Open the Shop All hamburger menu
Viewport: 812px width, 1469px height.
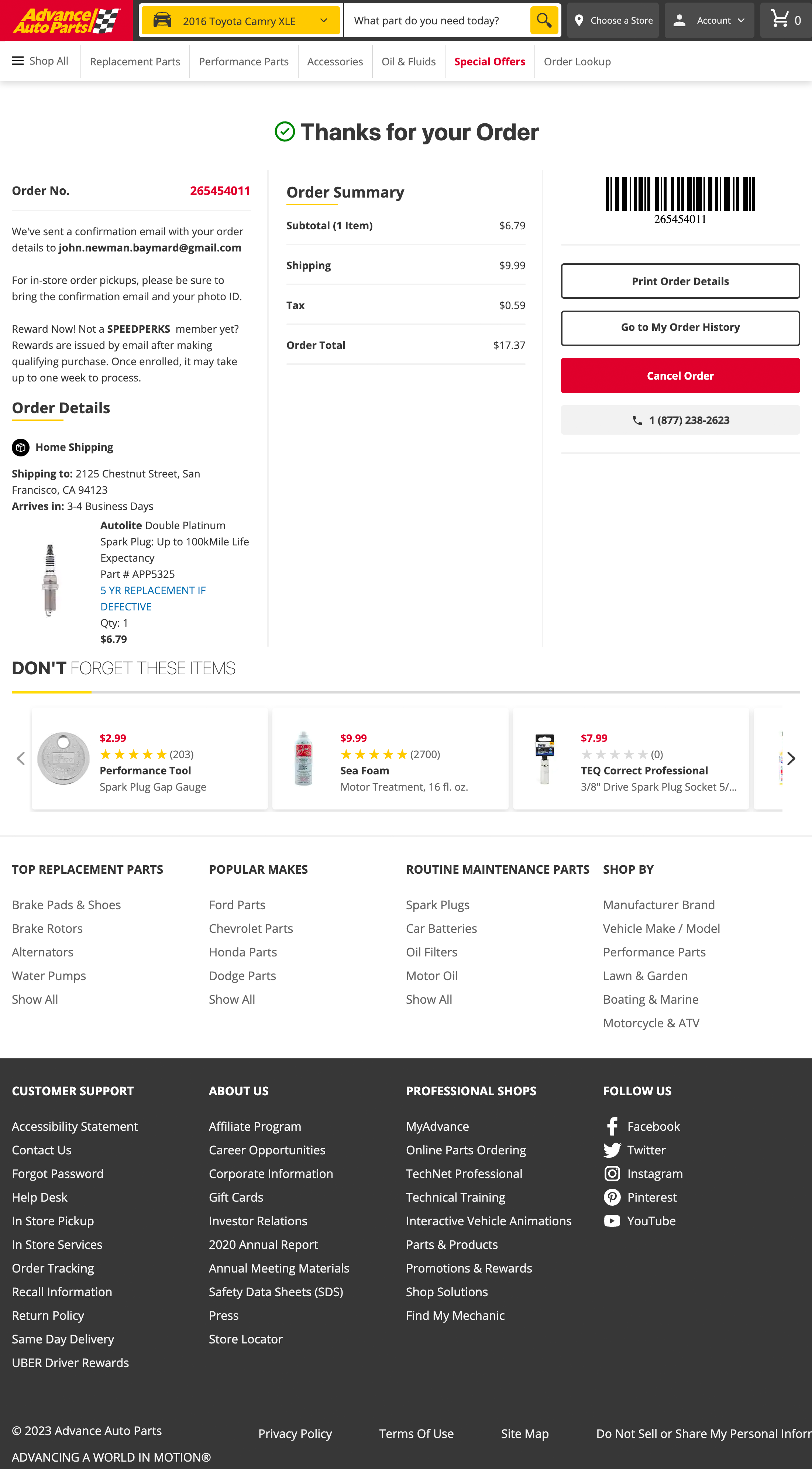click(18, 61)
